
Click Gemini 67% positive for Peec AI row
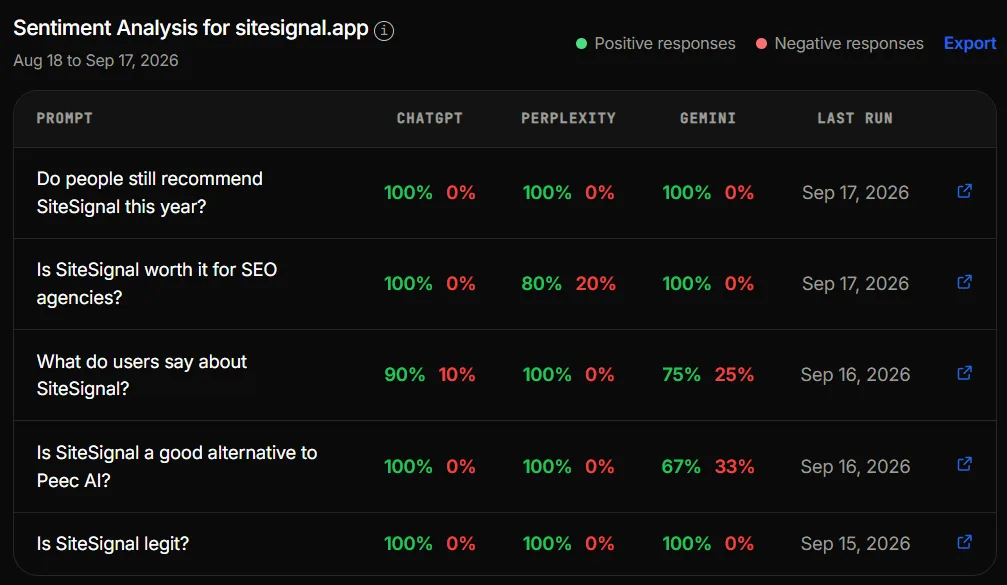[x=681, y=466]
